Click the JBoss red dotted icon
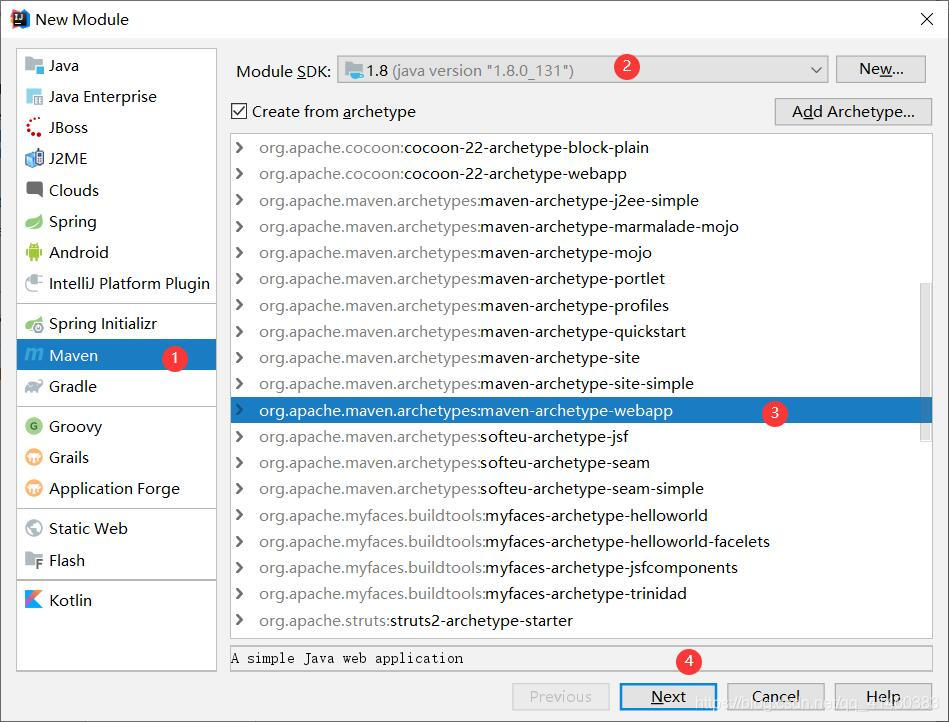 (x=34, y=127)
